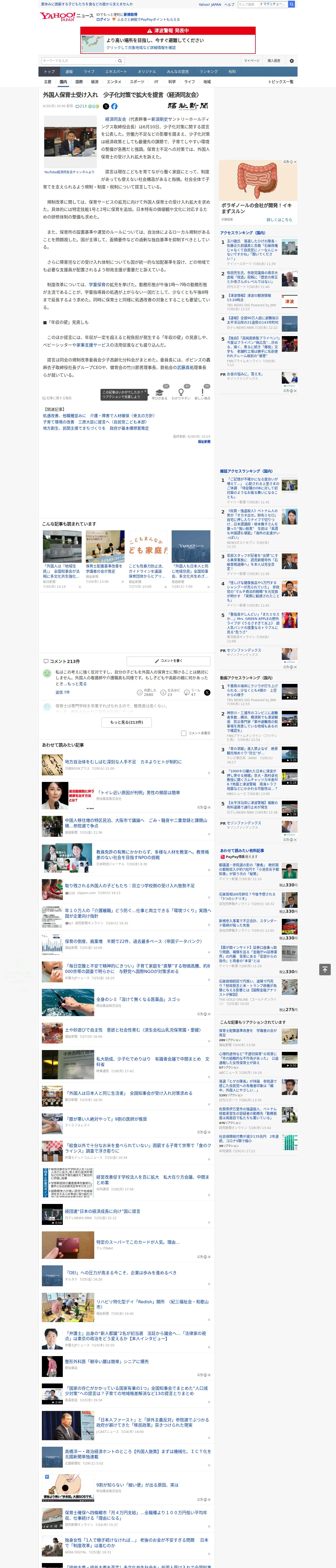Click the Yahoo! JAPAN News logo
This screenshot has width=336, height=1568.
[x=66, y=16]
